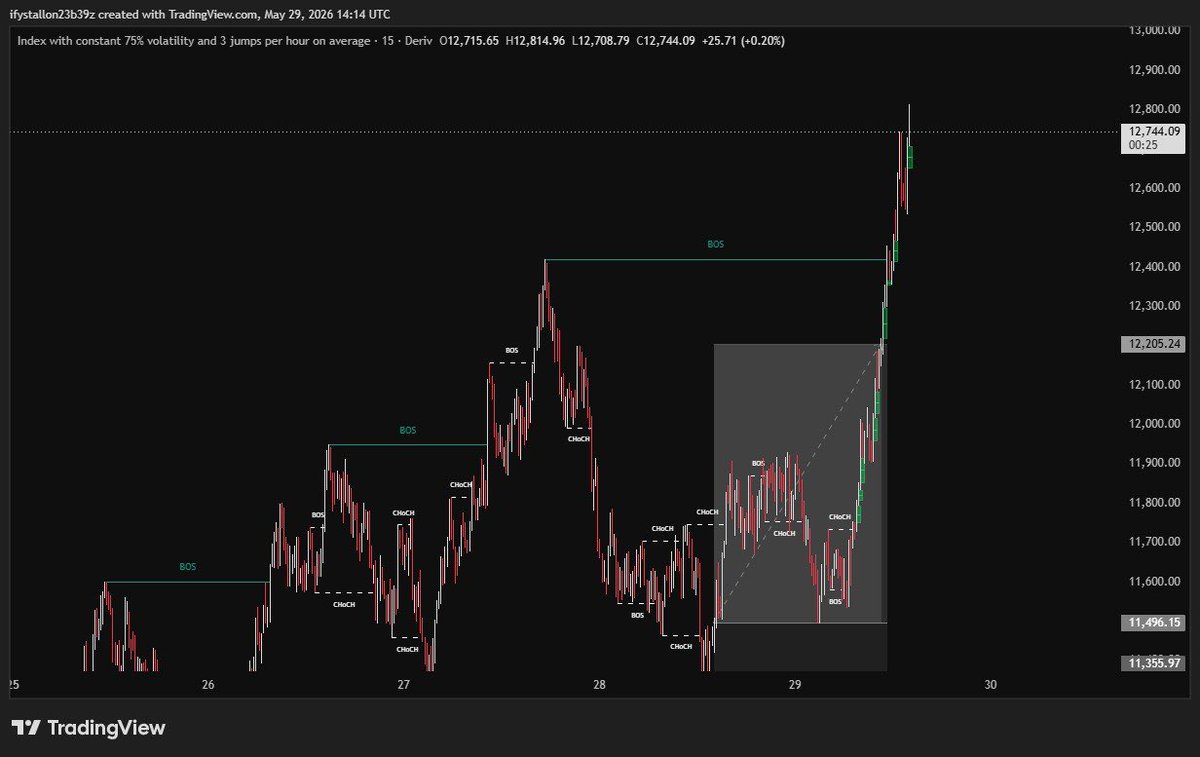Select the 12,300.00 price axis label
This screenshot has width=1200, height=757.
[1156, 306]
